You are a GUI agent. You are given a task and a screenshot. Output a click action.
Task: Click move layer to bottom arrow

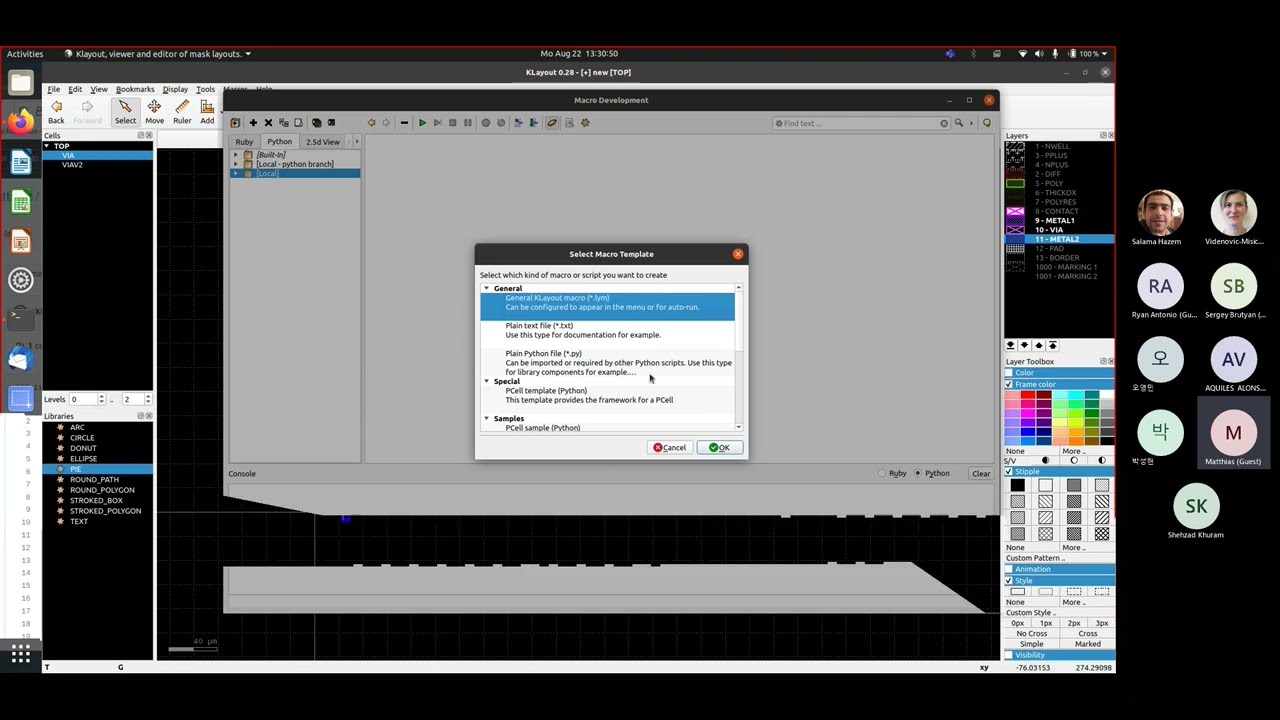(x=1010, y=345)
